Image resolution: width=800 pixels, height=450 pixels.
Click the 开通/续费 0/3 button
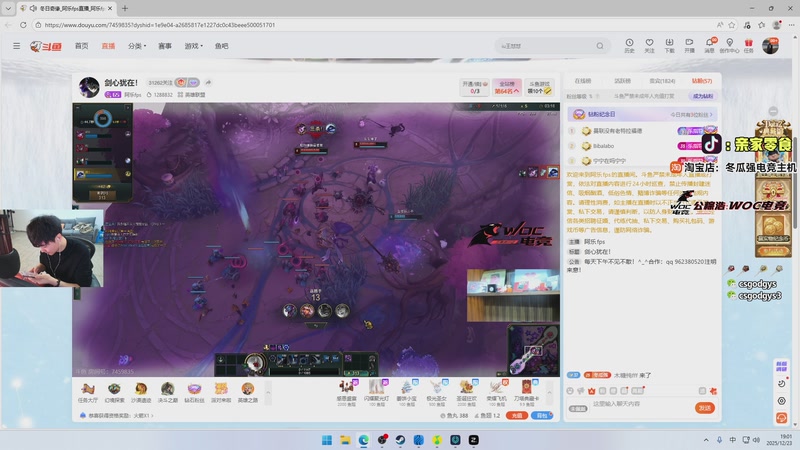tap(475, 87)
